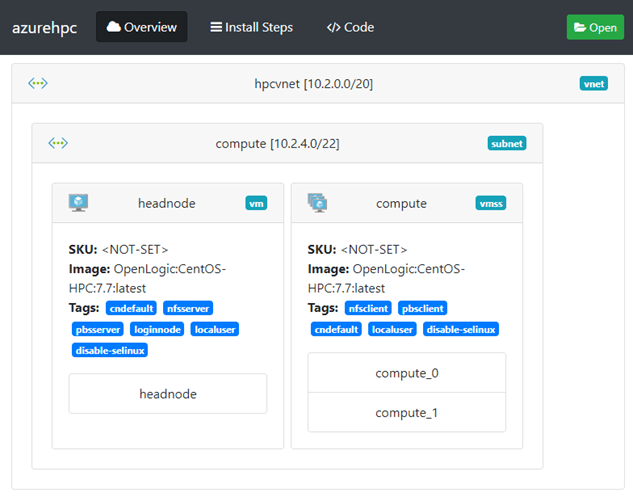
Task: Click the hpcvnet [10.2.0.0/20] header
Action: click(314, 83)
